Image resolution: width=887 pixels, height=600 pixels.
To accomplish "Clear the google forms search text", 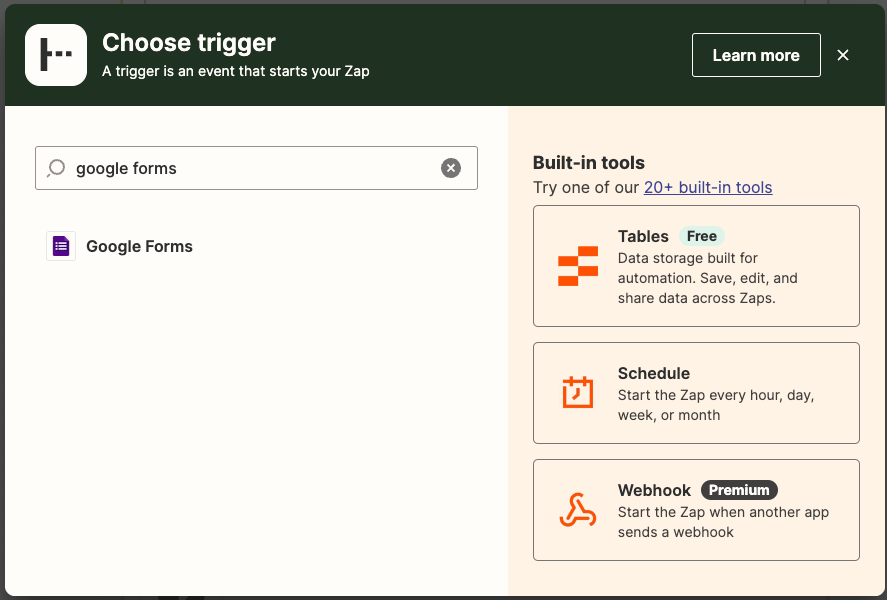I will pos(451,168).
